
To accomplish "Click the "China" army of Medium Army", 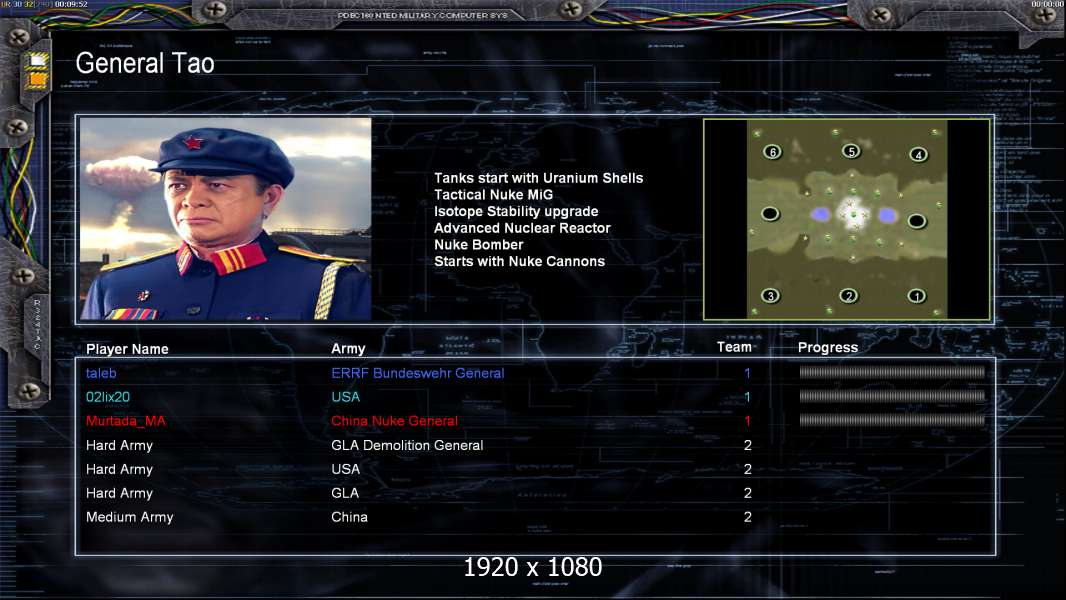I will tap(349, 517).
